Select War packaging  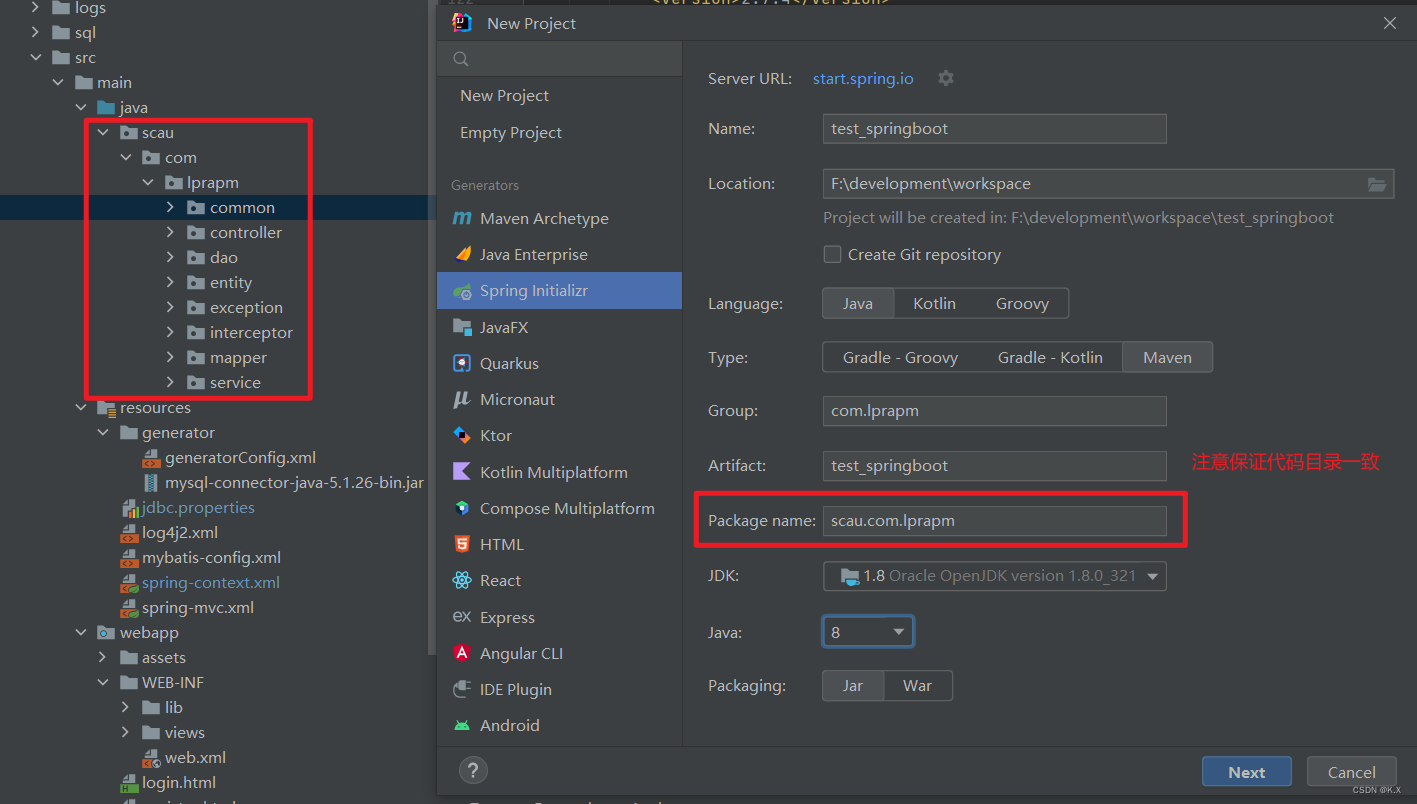point(917,685)
